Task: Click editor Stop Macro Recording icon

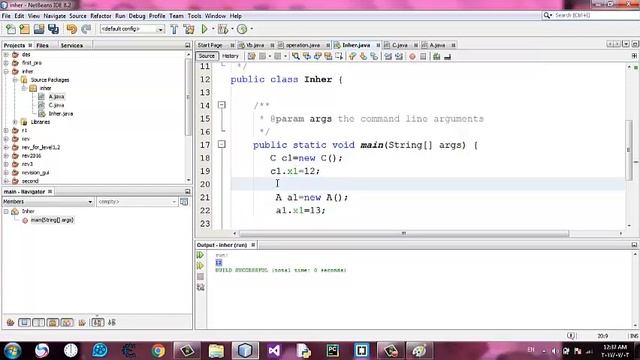Action: pos(423,56)
